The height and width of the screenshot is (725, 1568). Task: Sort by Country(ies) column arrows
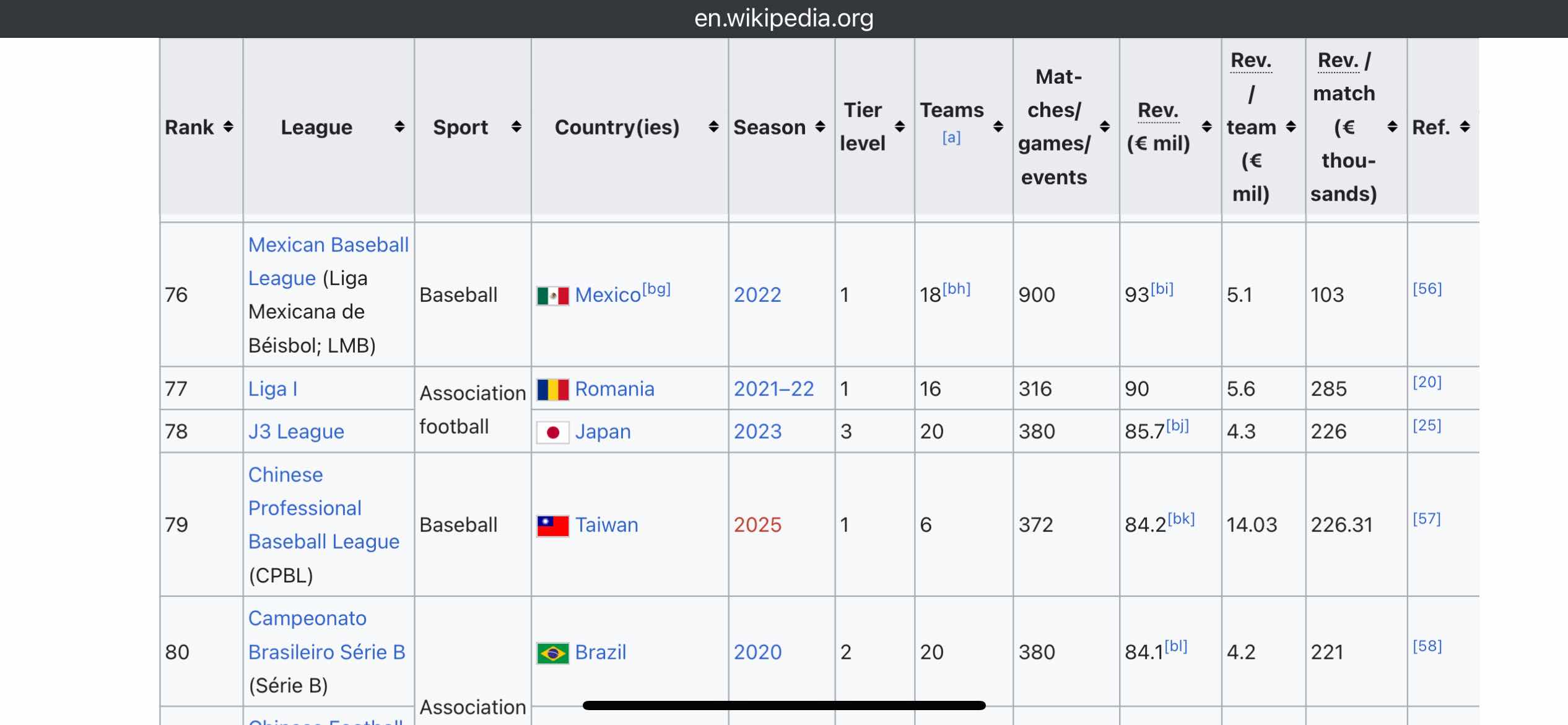tap(713, 127)
